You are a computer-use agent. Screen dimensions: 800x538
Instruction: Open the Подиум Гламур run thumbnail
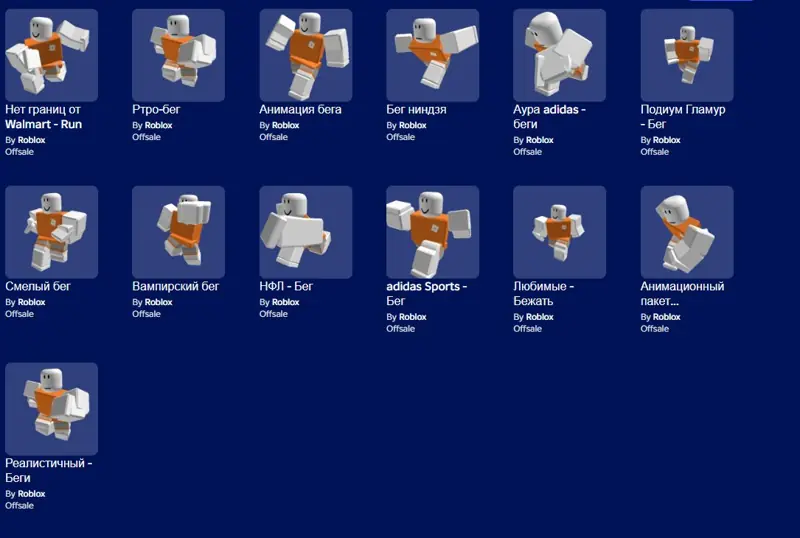click(687, 55)
